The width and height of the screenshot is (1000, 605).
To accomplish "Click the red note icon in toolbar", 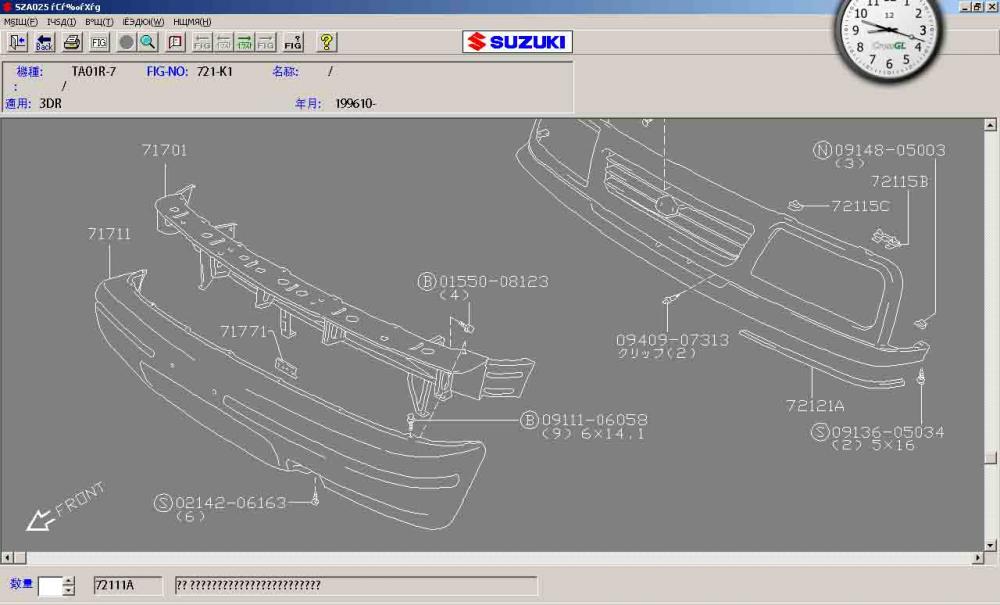I will pos(176,42).
